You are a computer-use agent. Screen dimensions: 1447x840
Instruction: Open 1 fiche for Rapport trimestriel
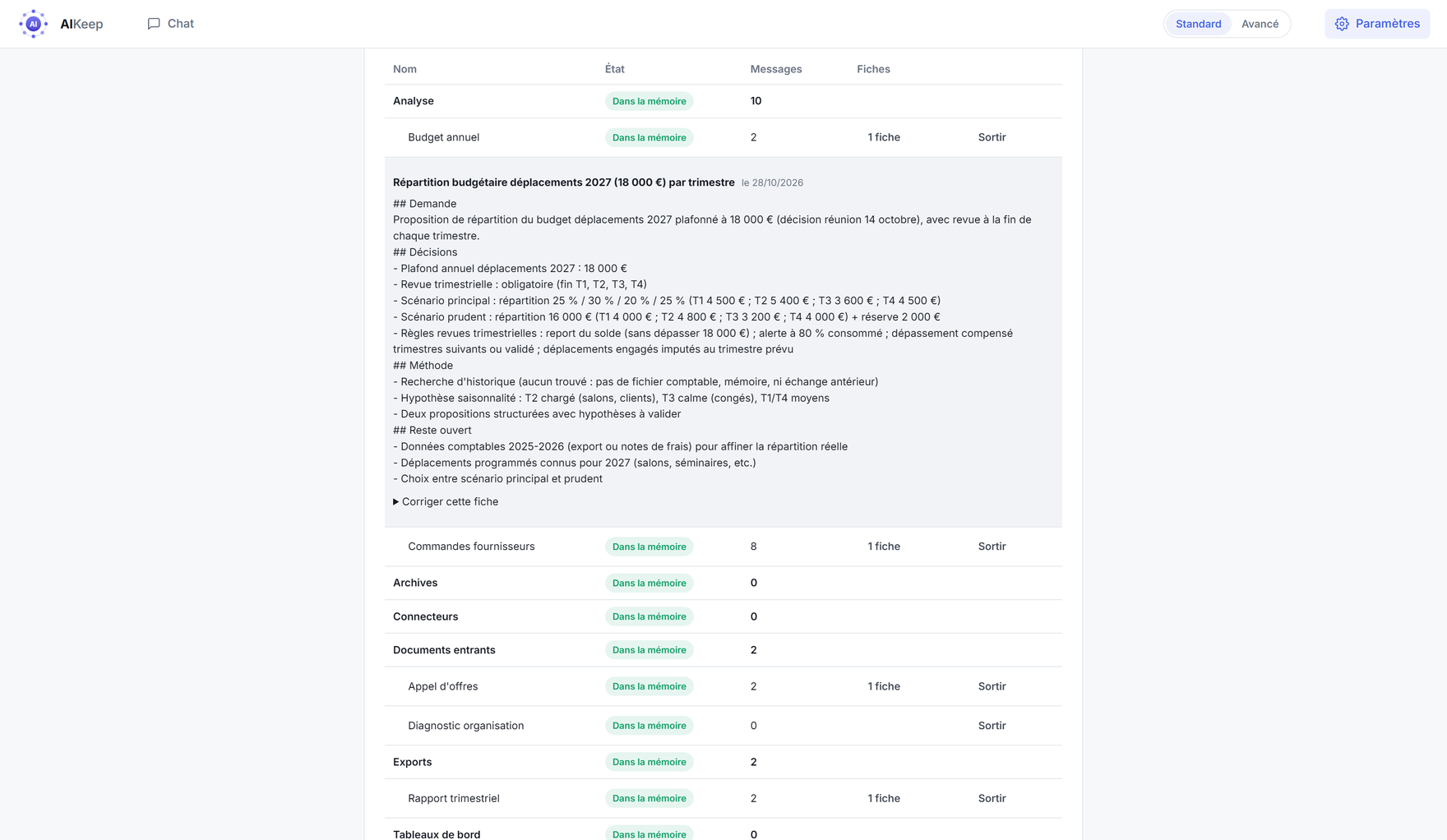(884, 798)
